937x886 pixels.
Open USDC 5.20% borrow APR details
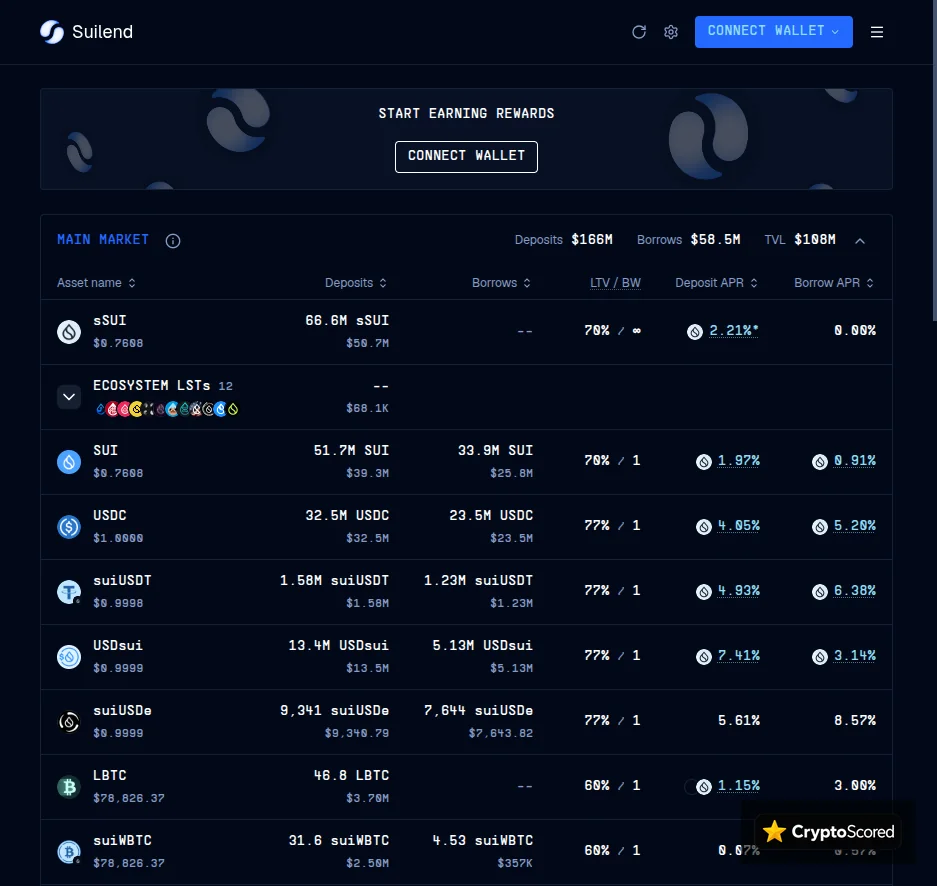pos(855,526)
